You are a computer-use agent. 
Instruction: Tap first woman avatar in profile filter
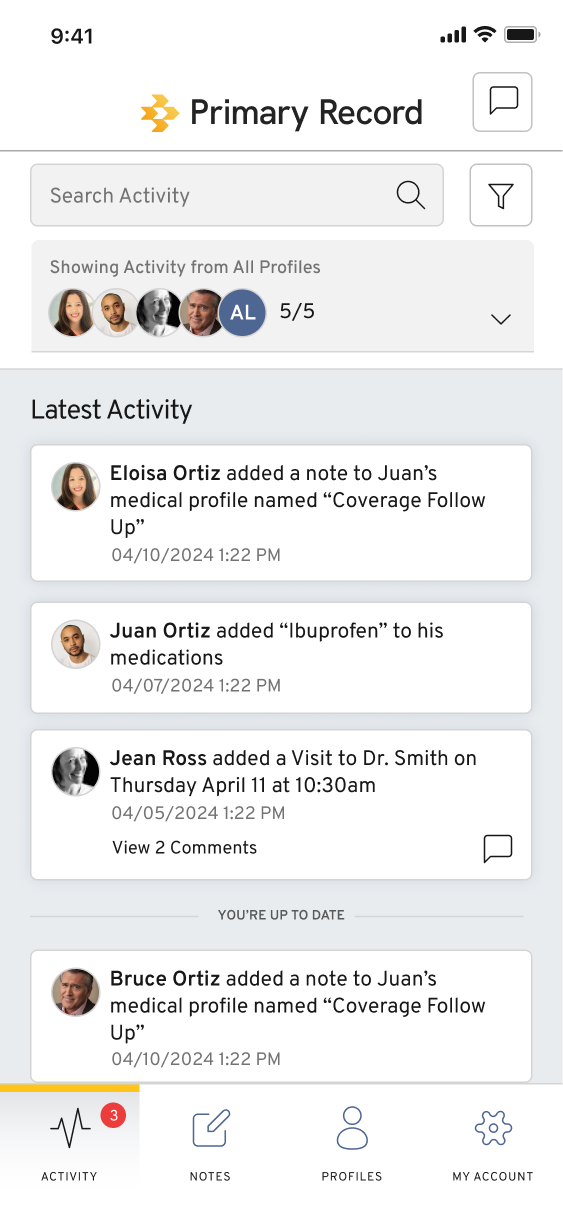73,313
